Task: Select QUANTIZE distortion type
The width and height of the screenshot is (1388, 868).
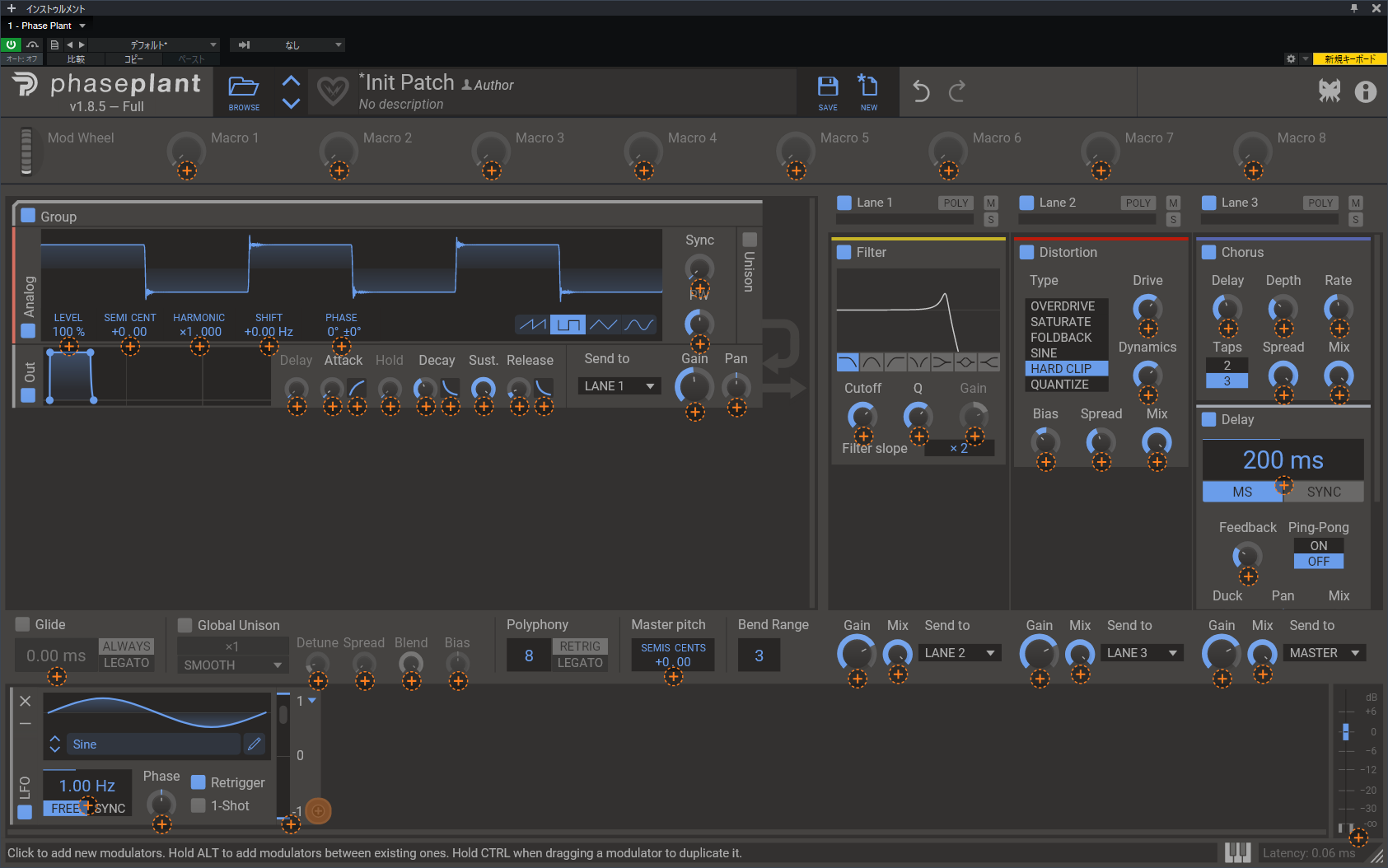Action: click(x=1067, y=385)
